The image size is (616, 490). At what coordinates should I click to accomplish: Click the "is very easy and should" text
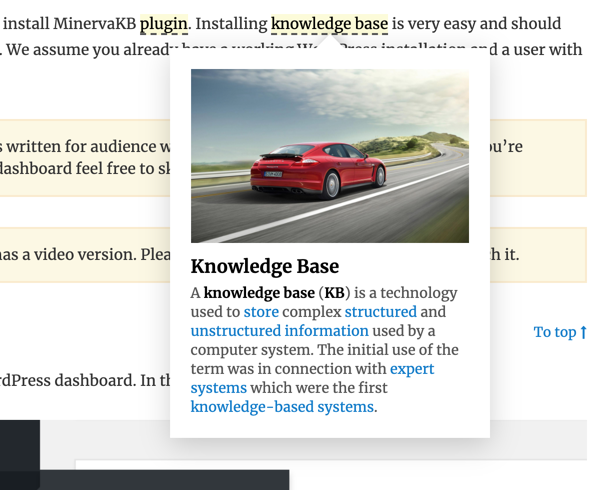[476, 24]
